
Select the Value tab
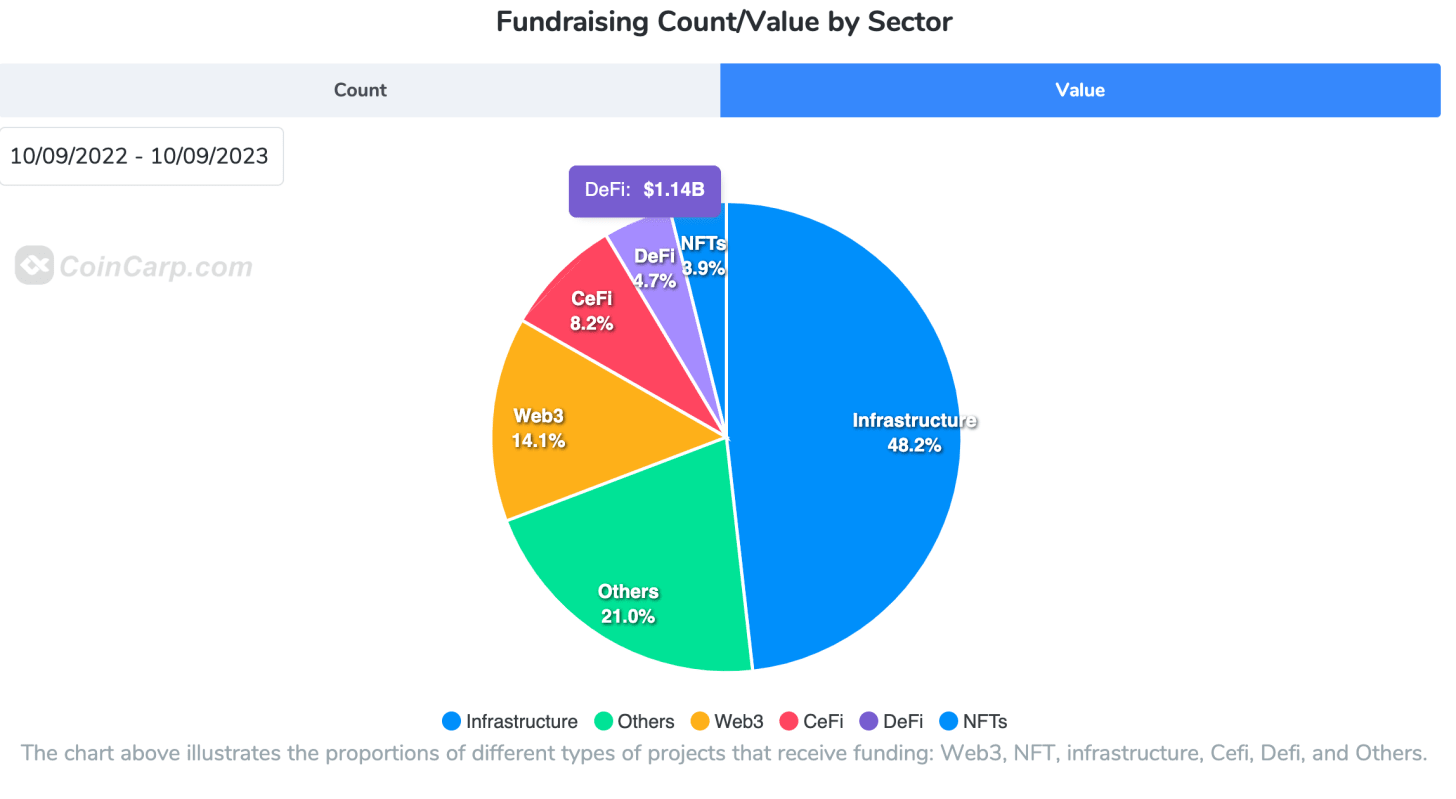[x=1080, y=90]
